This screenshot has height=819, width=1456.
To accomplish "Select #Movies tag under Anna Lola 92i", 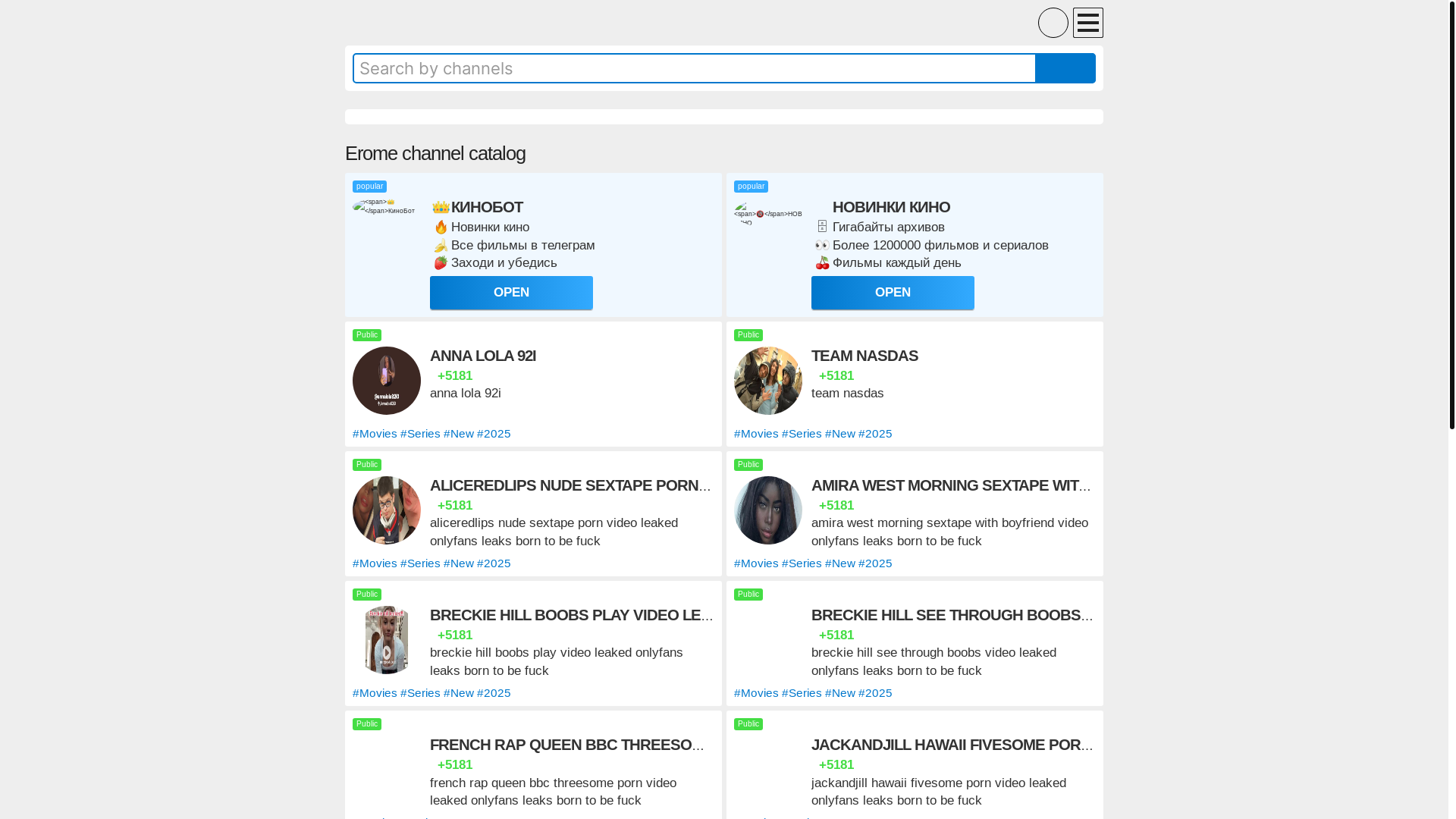I will coord(375,434).
